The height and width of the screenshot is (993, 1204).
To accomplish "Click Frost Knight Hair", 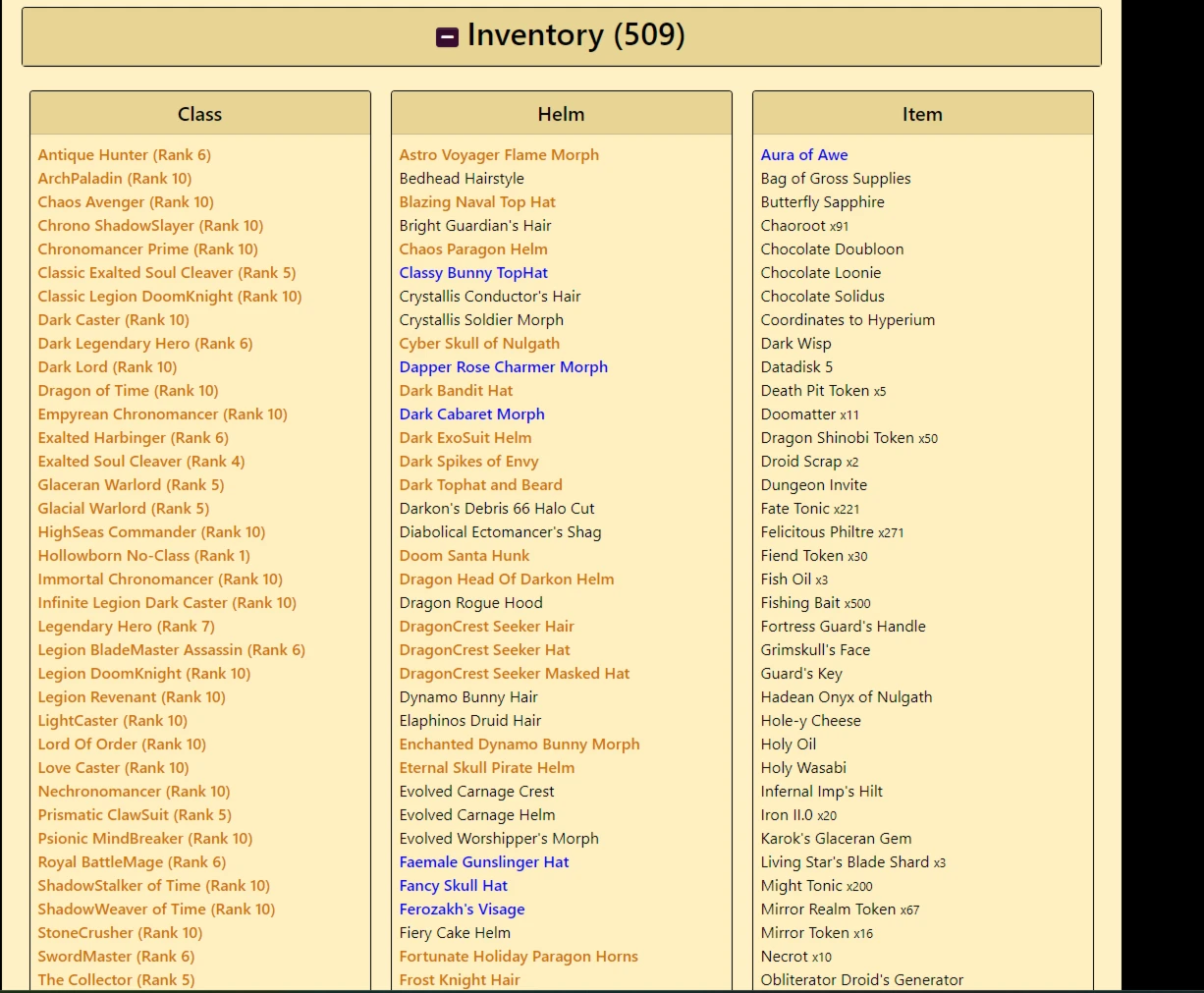I will 460,980.
